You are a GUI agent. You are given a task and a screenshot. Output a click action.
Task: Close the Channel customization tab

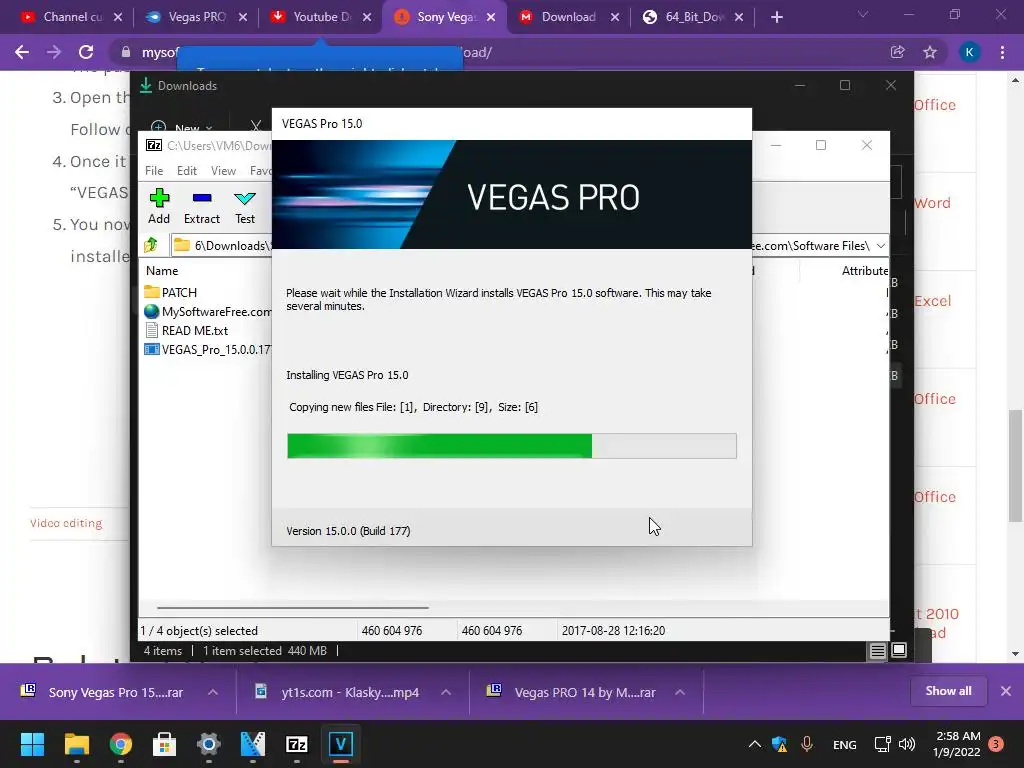pyautogui.click(x=118, y=17)
